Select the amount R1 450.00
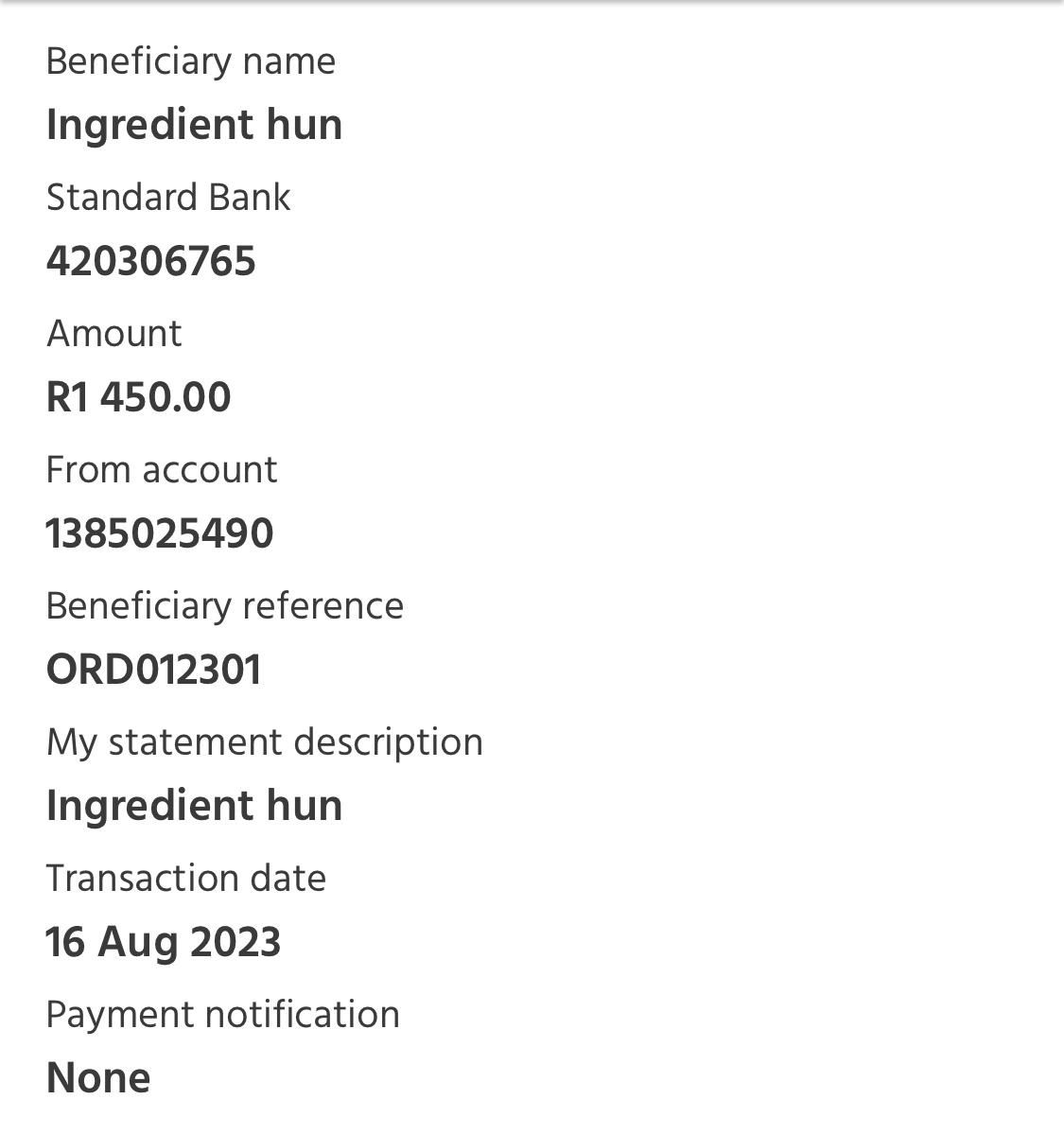The height and width of the screenshot is (1134, 1064). click(139, 397)
